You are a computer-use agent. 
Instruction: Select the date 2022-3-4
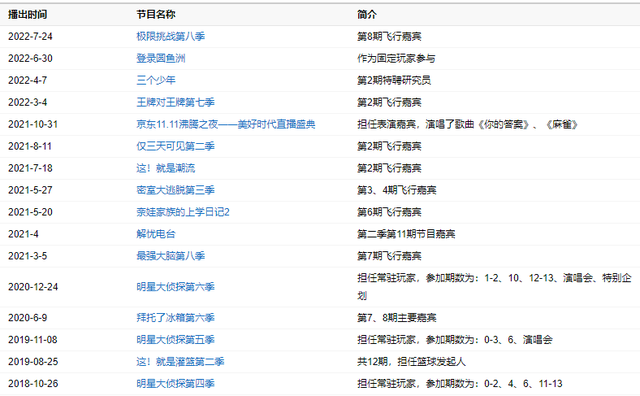27,102
